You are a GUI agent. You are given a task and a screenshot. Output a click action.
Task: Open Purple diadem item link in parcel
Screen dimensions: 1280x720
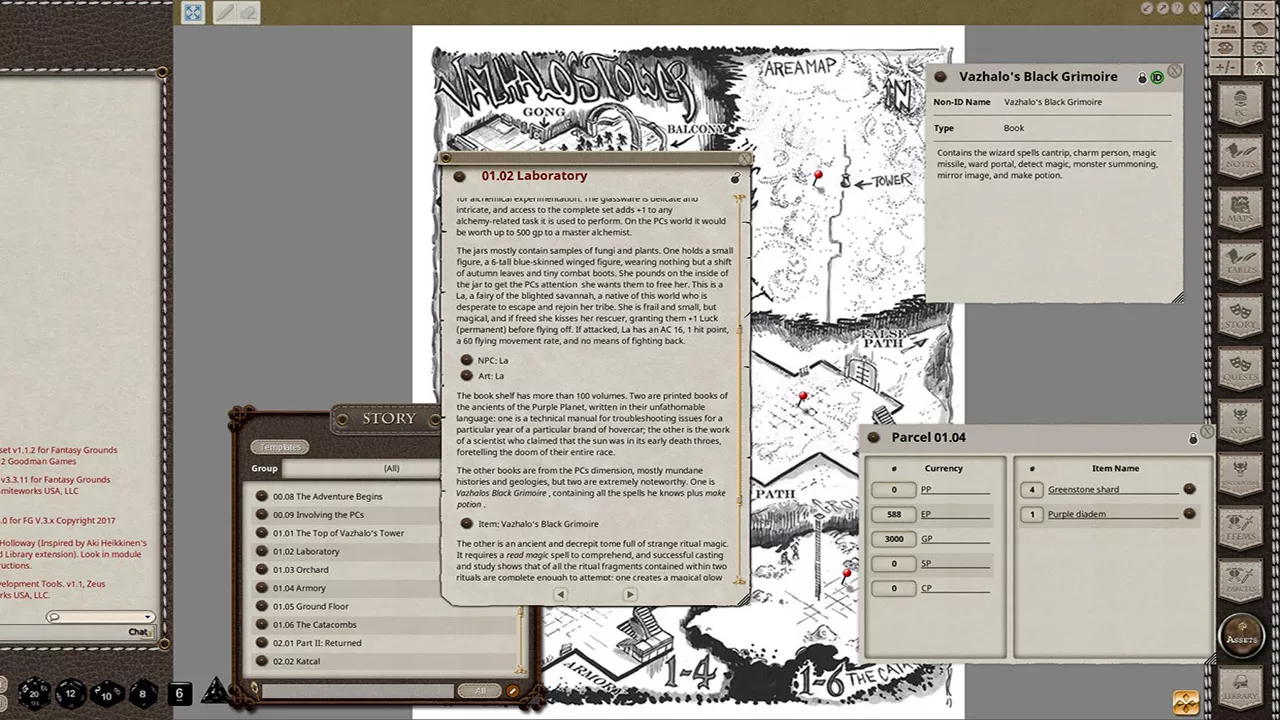(x=1189, y=514)
